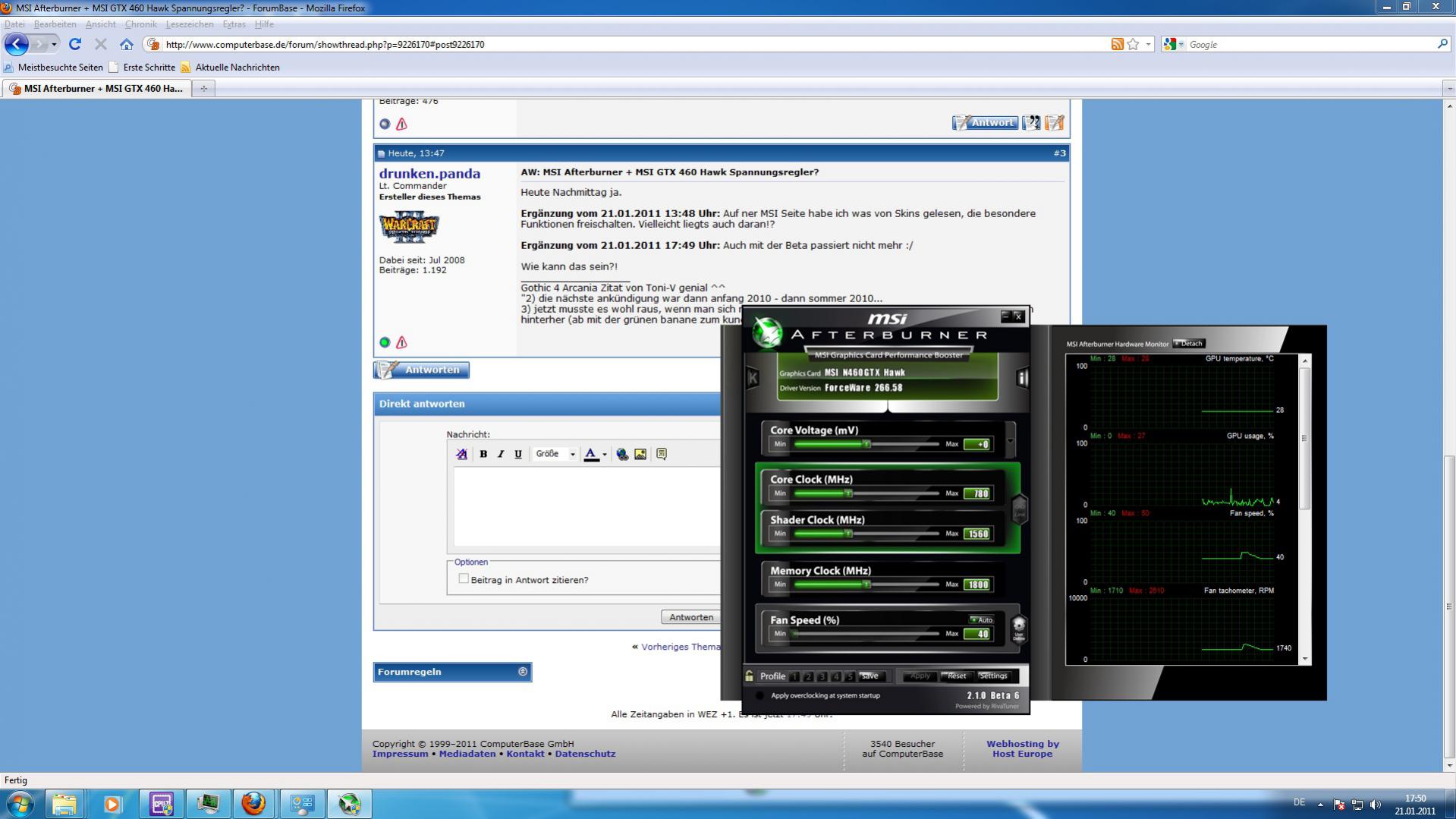The image size is (1456, 819).
Task: Click the Afterburner Kombustor K button
Action: 753,377
